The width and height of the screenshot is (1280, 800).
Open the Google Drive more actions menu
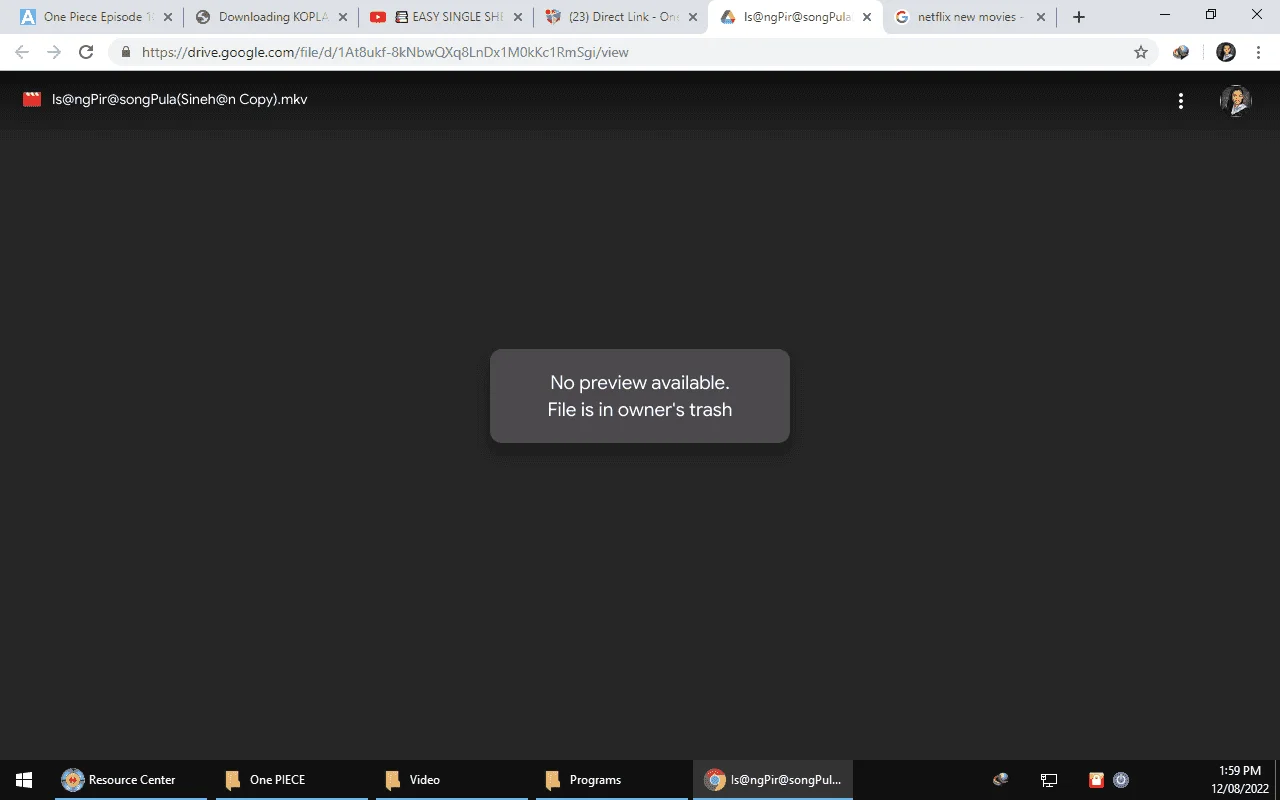1181,101
